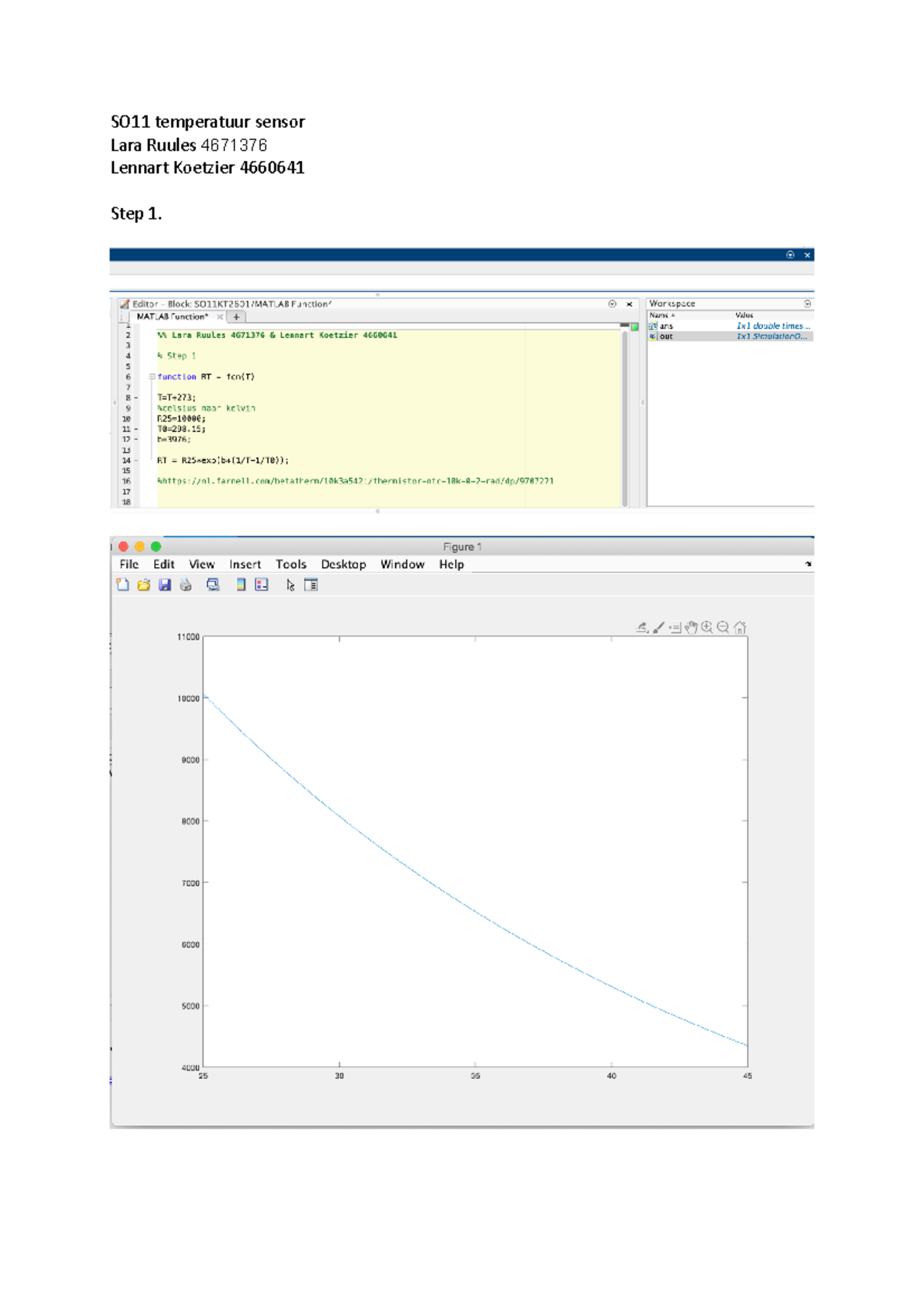Click the '% Step 1' comment line
Image resolution: width=924 pixels, height=1308 pixels.
click(176, 356)
